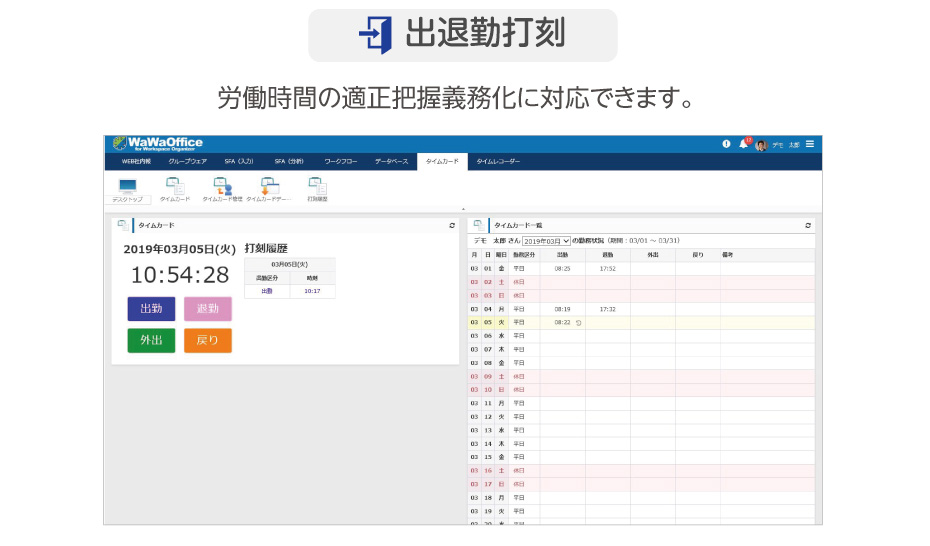Collapse the toolbar with small arrow

pos(463,209)
